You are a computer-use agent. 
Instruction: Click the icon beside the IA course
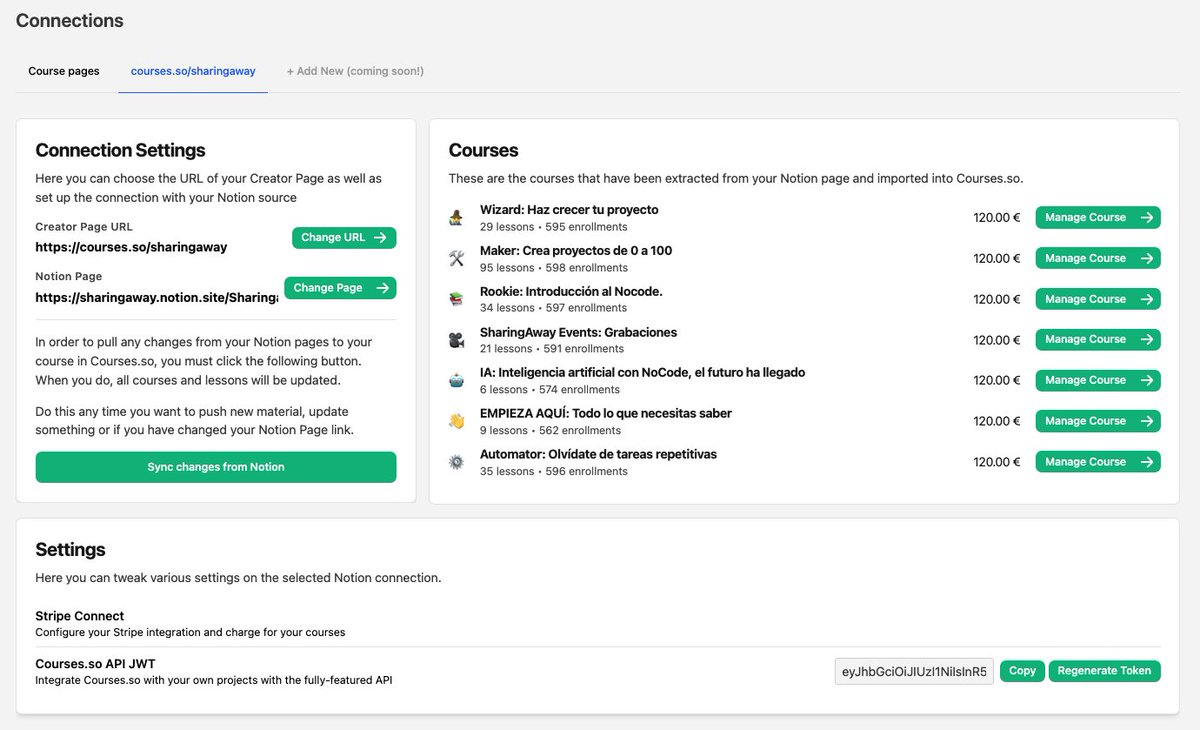tap(456, 380)
